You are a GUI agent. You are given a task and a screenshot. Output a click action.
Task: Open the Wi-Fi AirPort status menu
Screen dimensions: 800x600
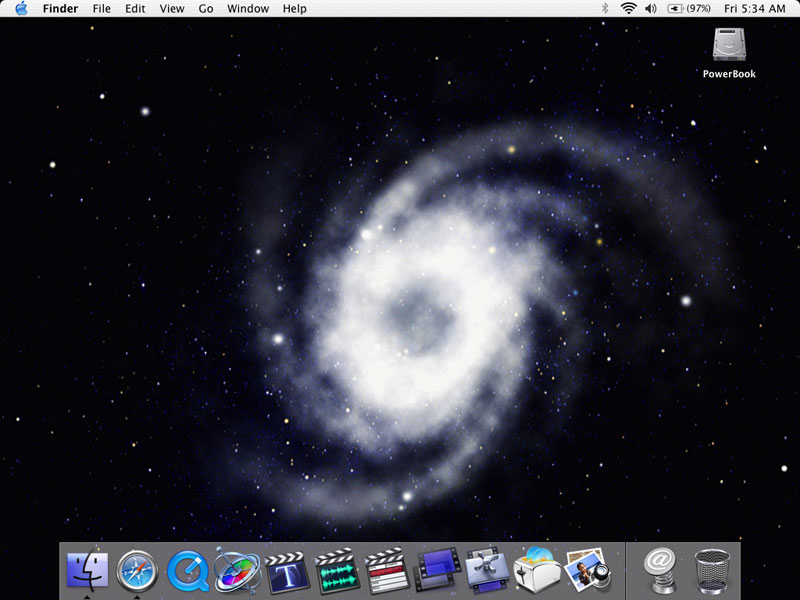point(629,8)
